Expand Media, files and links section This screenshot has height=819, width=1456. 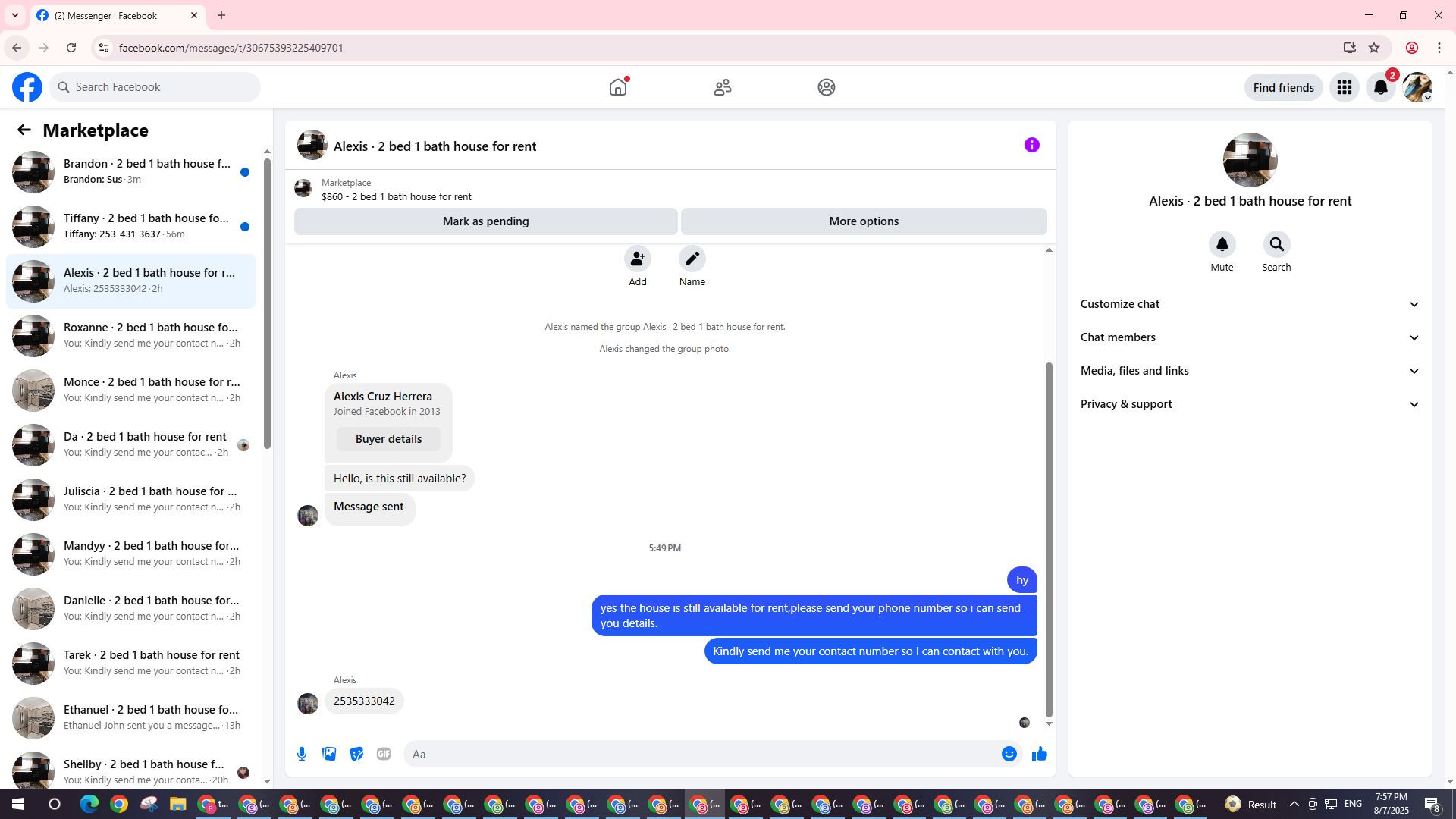(1250, 371)
